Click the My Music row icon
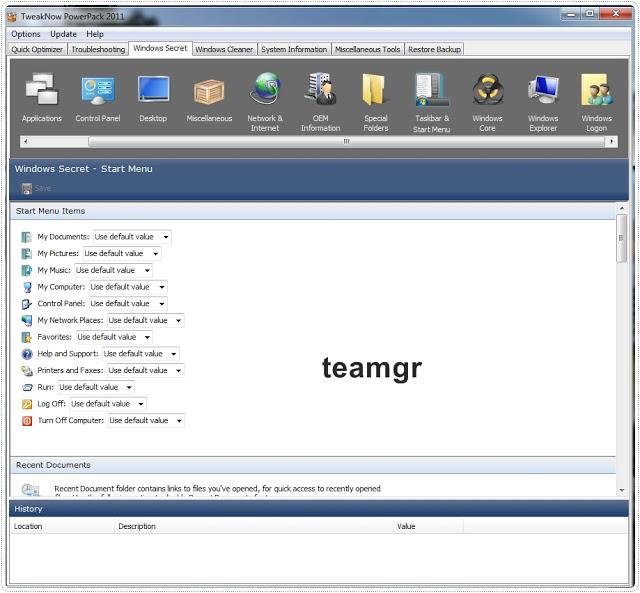Viewport: 640px width, 593px height. click(27, 270)
